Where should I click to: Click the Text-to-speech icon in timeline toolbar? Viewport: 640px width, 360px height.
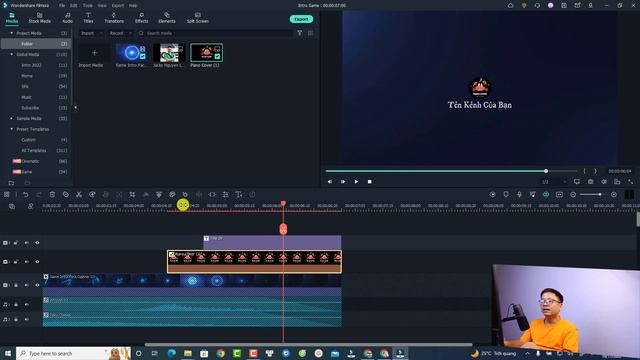coord(239,195)
